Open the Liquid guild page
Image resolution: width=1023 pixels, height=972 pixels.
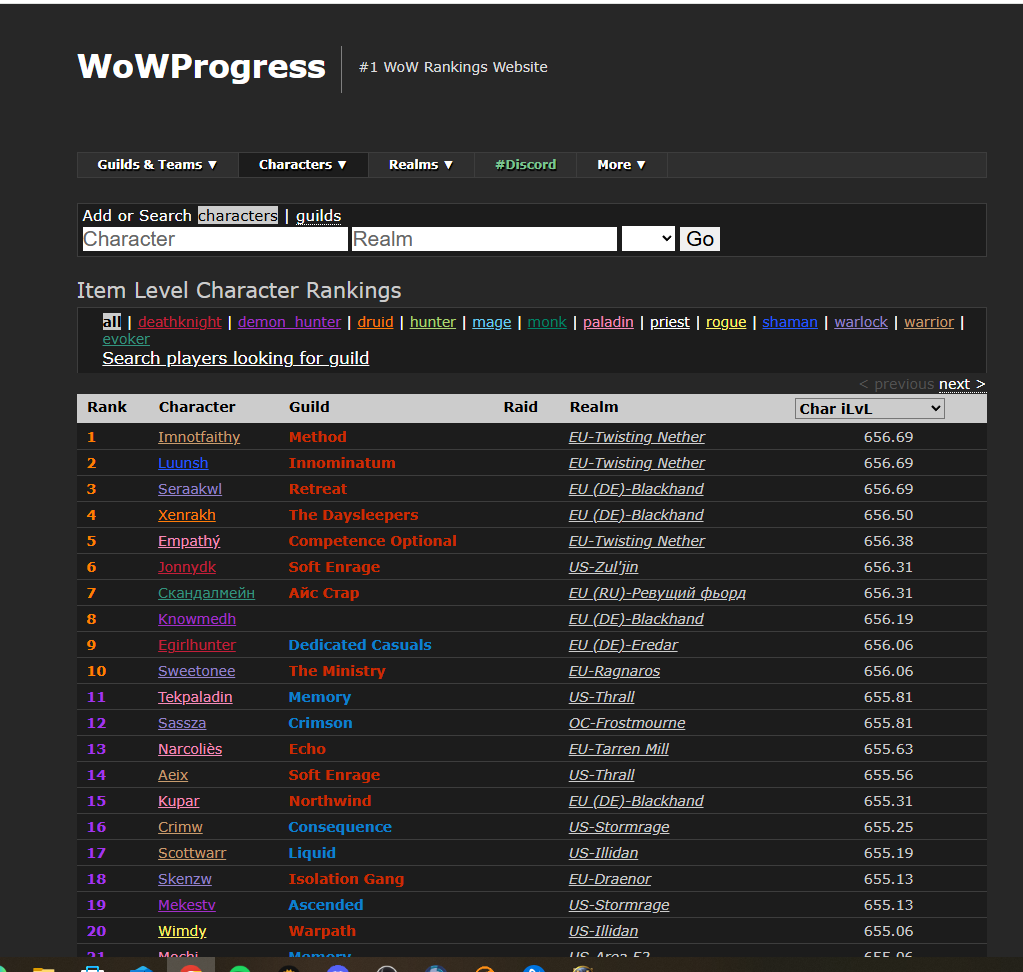click(x=312, y=853)
